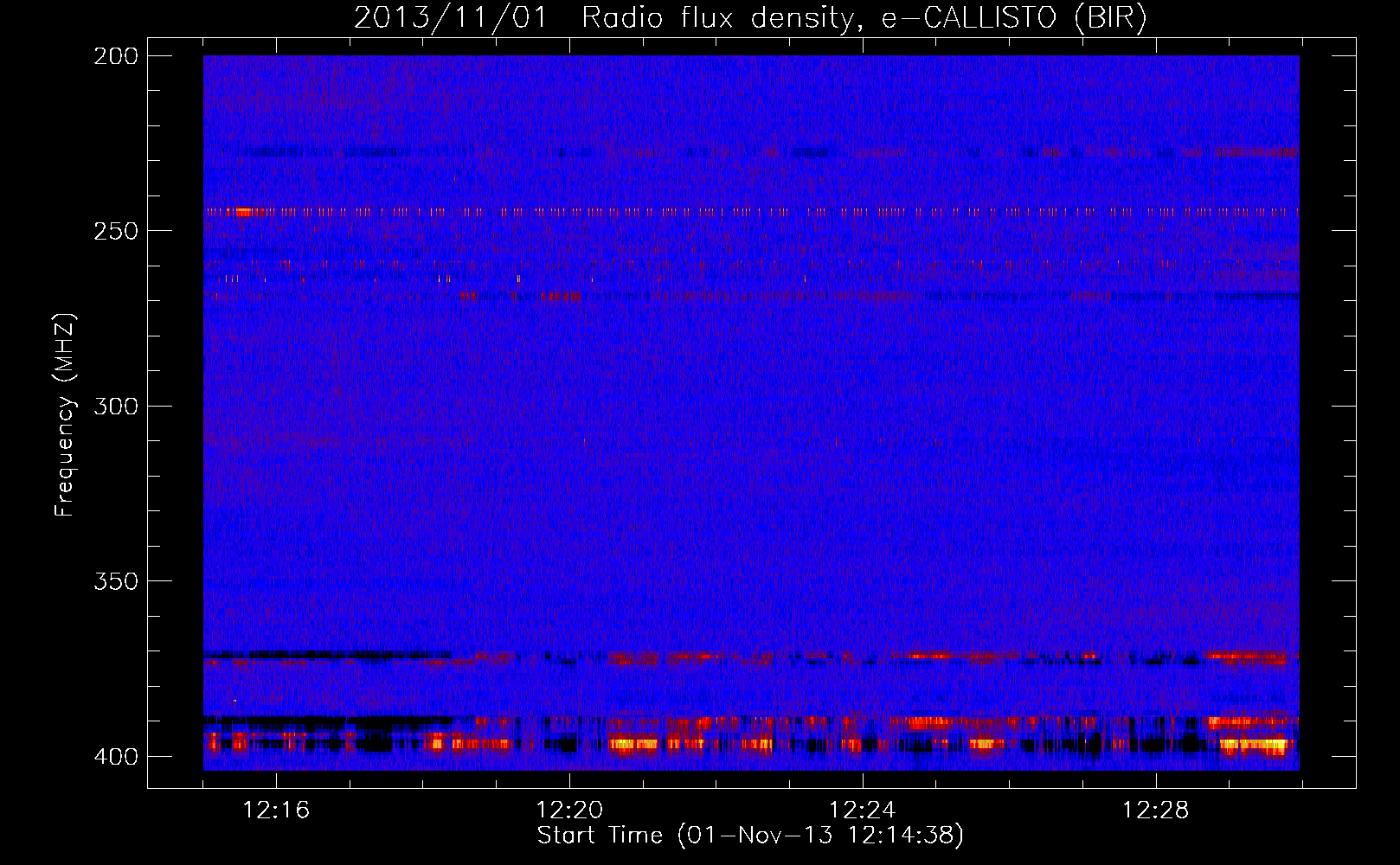Image resolution: width=1400 pixels, height=865 pixels.
Task: Select the 400 frequency tick label
Action: click(x=116, y=757)
